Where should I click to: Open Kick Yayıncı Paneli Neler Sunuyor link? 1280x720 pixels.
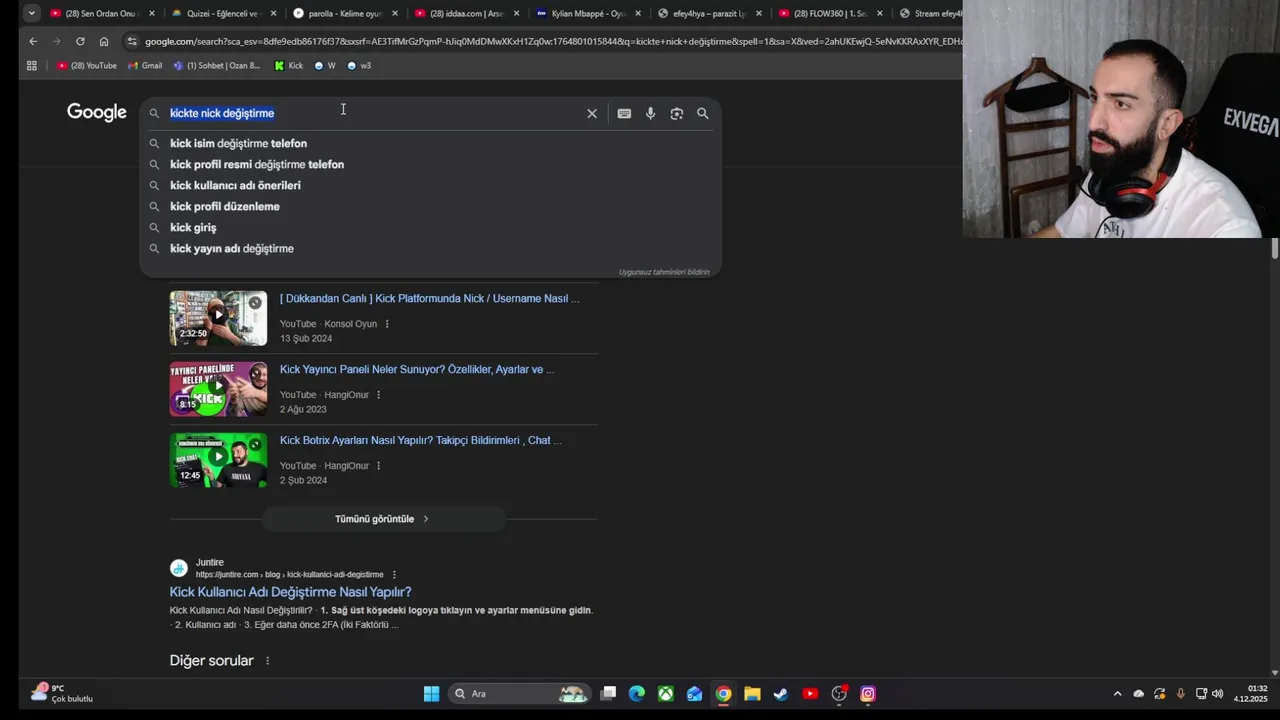(x=417, y=369)
